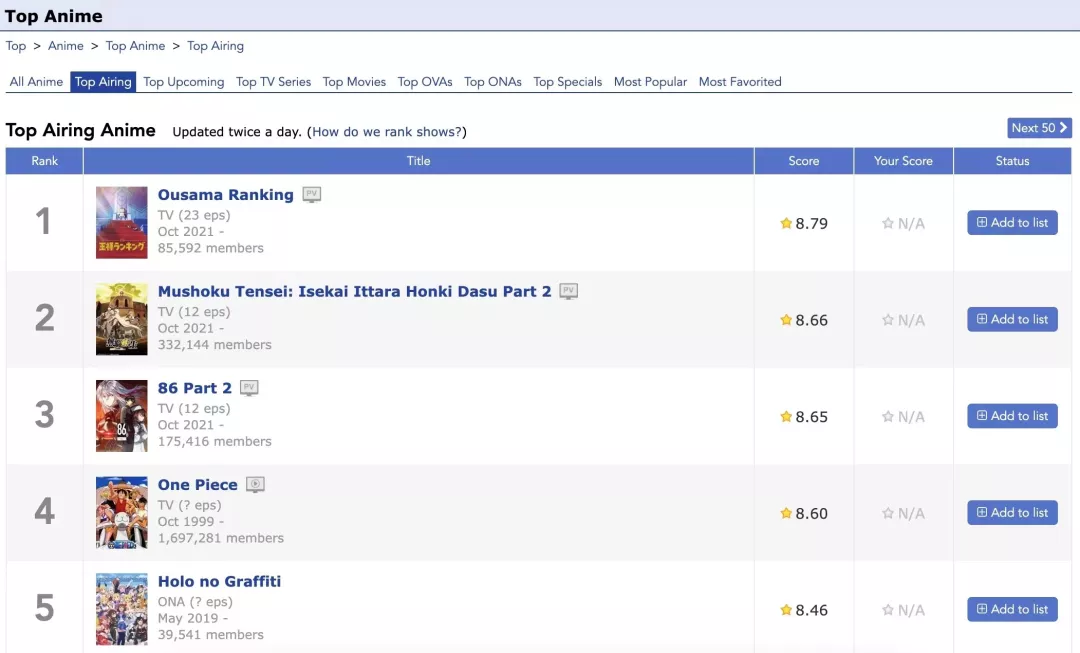Click the Holo no Graffiti cover thumbnail

121,609
